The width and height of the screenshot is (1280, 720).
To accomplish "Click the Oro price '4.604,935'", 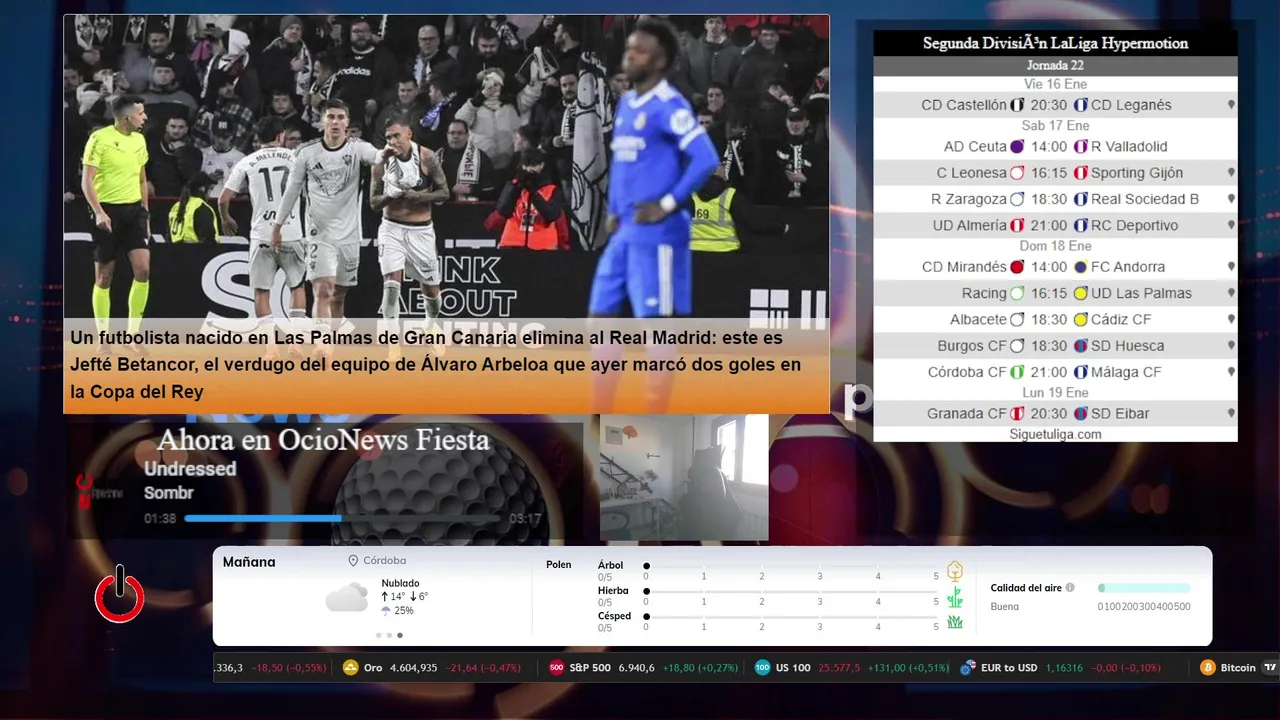I will click(x=414, y=668).
